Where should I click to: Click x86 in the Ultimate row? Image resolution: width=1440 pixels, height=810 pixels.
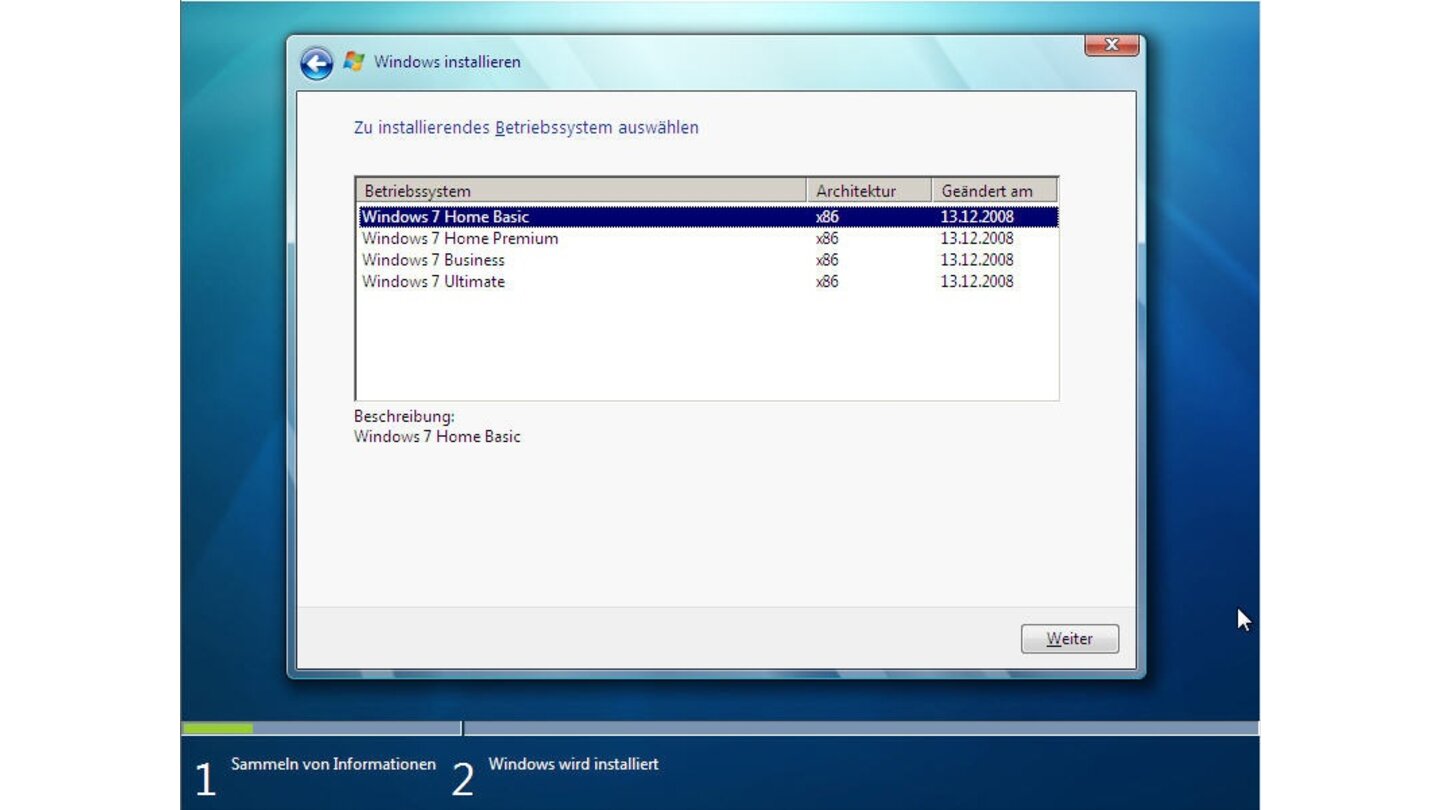pos(827,282)
